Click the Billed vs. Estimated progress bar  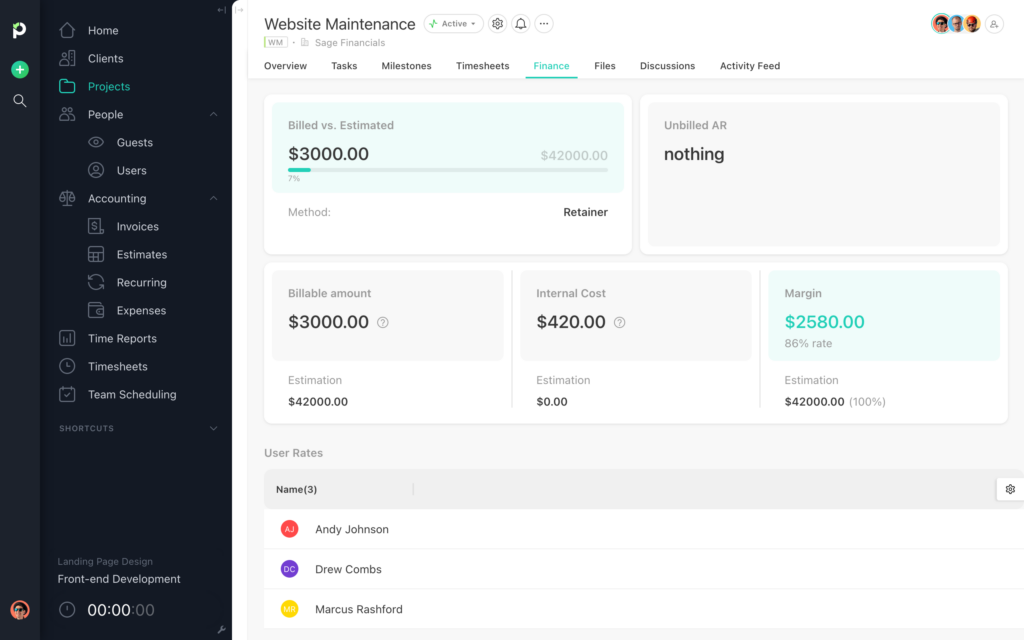click(449, 170)
